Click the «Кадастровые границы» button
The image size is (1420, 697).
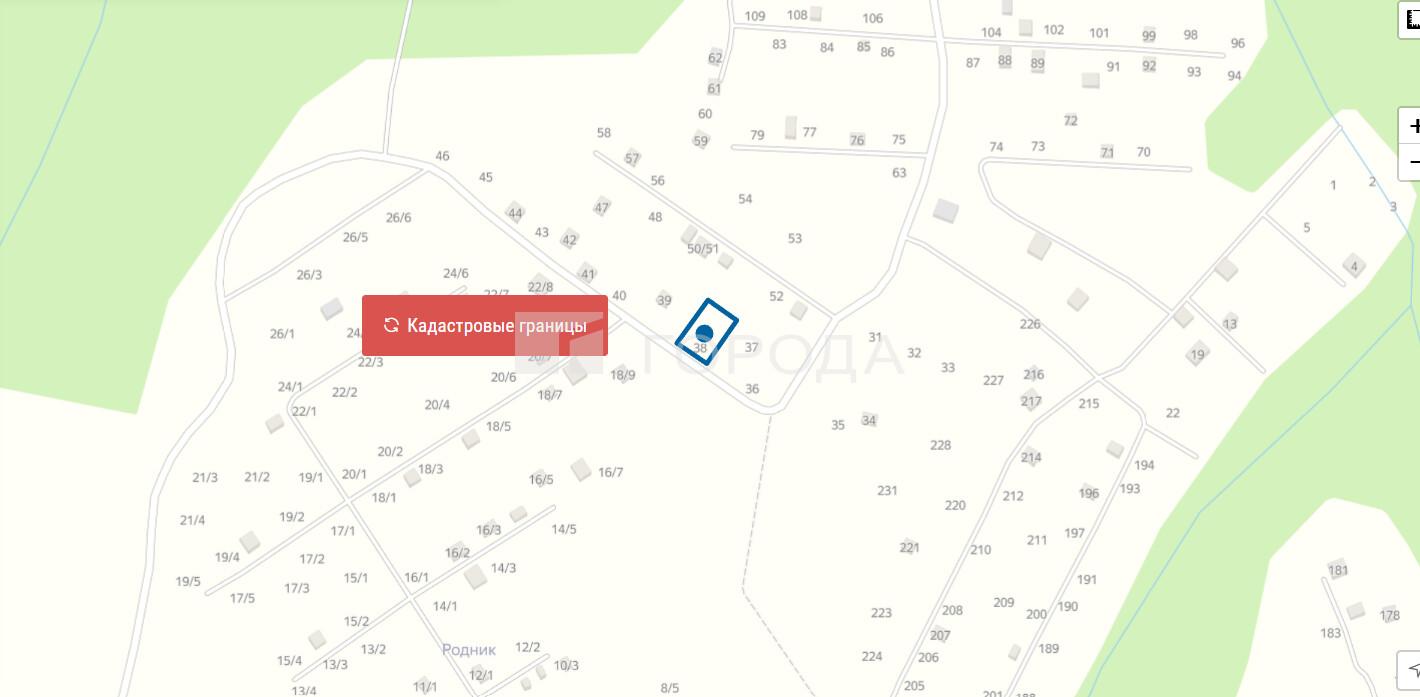click(485, 326)
